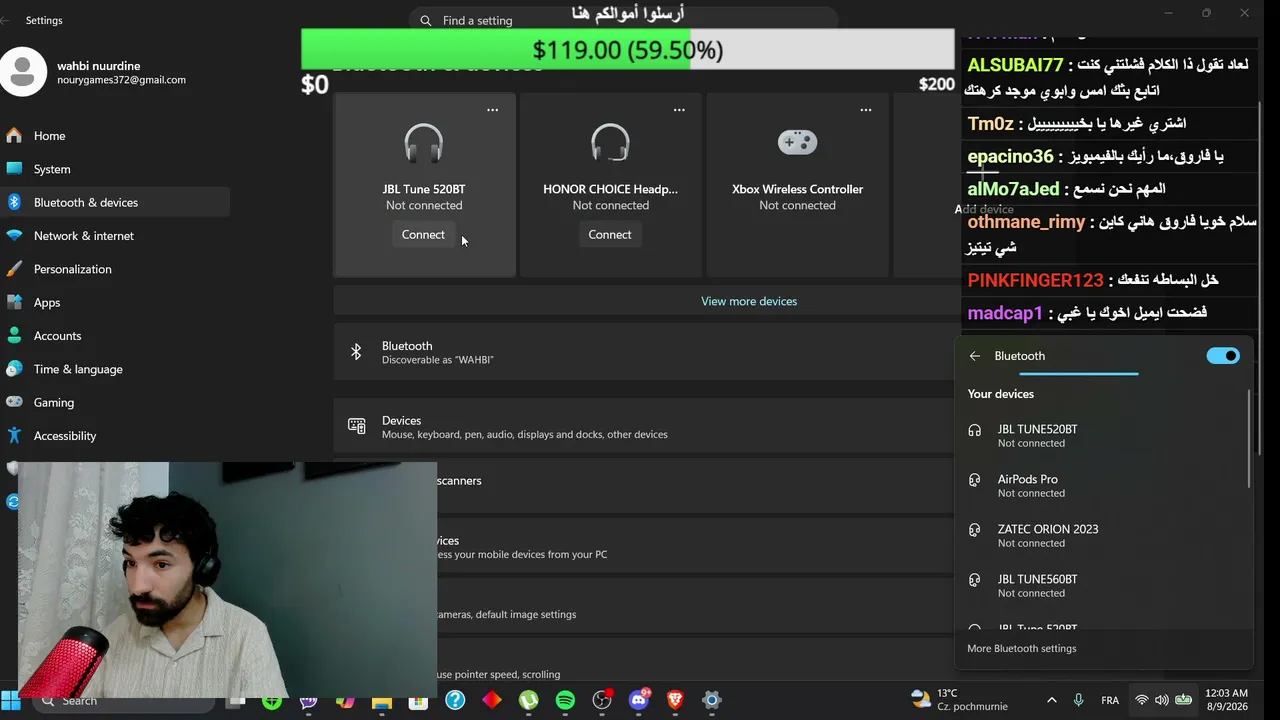Select AirPods Pro in Bluetooth flyout
1280x720 pixels.
(x=1102, y=485)
